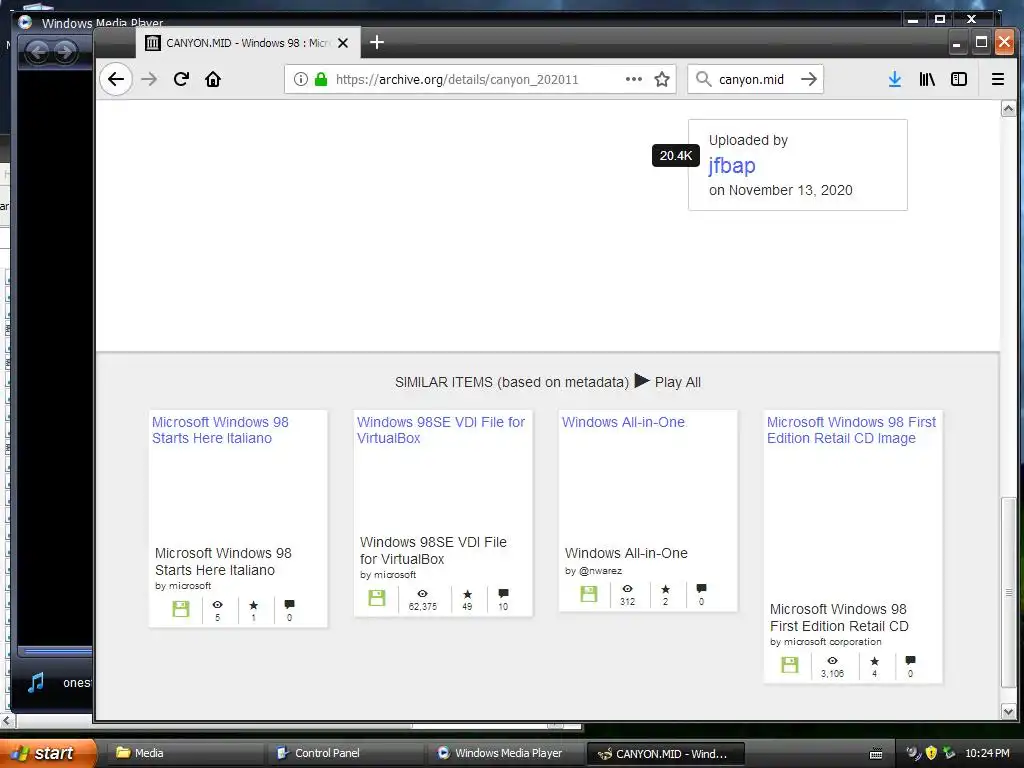Switch to Windows Media Player taskbar button

pyautogui.click(x=505, y=753)
